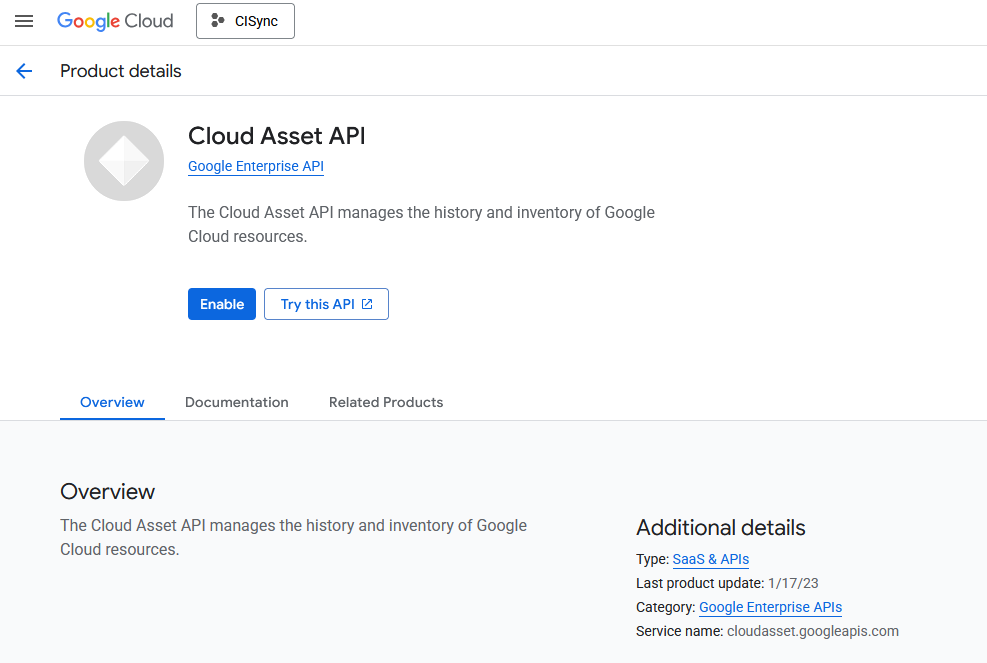Open the CISync project selector
The width and height of the screenshot is (987, 663).
tap(245, 21)
